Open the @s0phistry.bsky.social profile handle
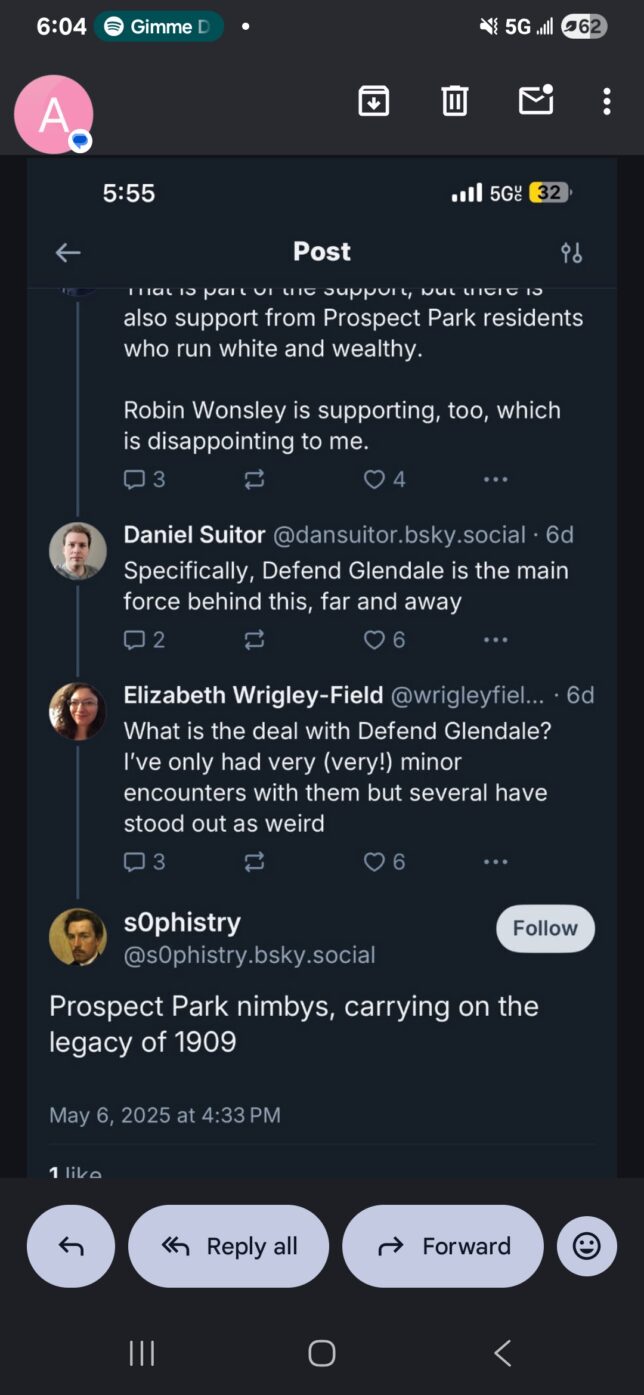644x1395 pixels. click(x=249, y=955)
